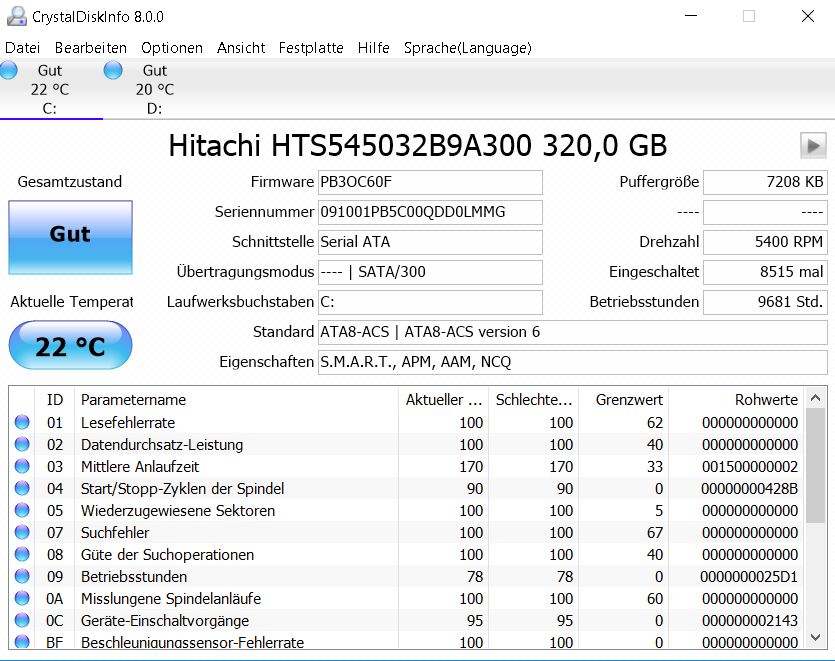This screenshot has height=661, width=835.
Task: Click the scrollbar down arrow in SMART table
Action: pos(815,637)
